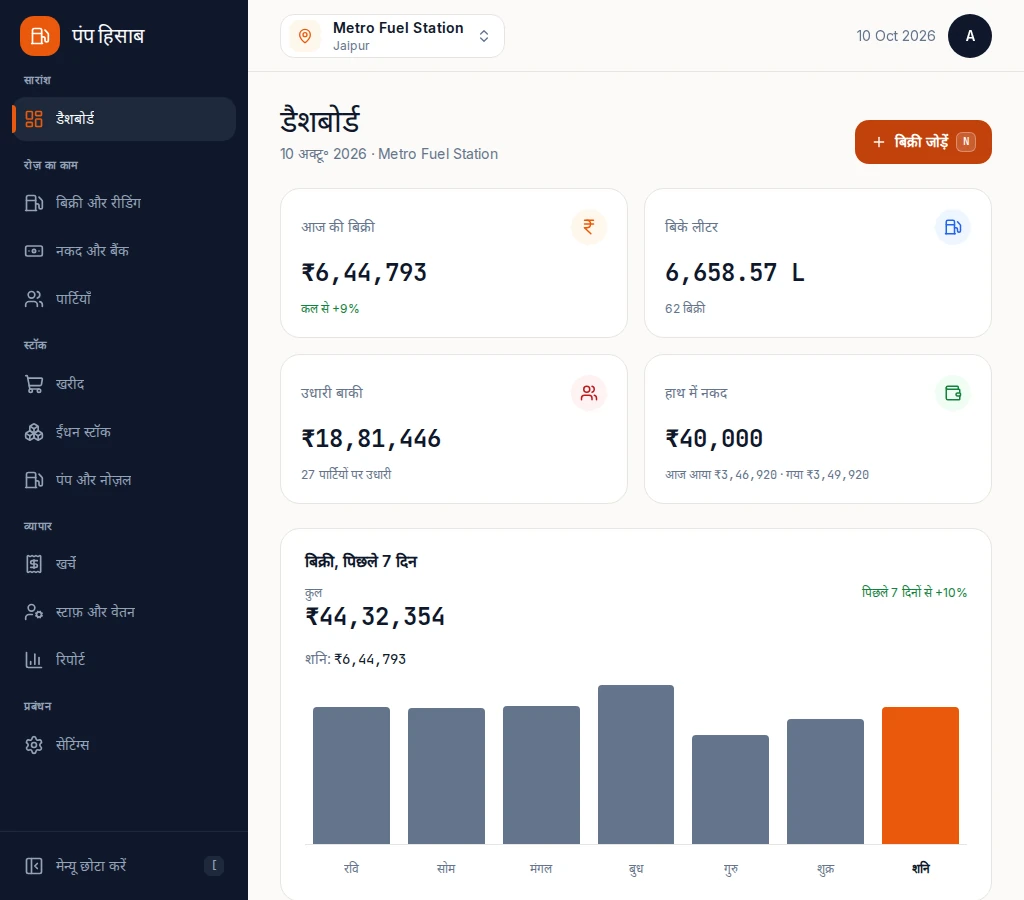1024x900 pixels.
Task: Click the collapse panel icon beside मेन्यू छोटा करें
Action: 34,866
